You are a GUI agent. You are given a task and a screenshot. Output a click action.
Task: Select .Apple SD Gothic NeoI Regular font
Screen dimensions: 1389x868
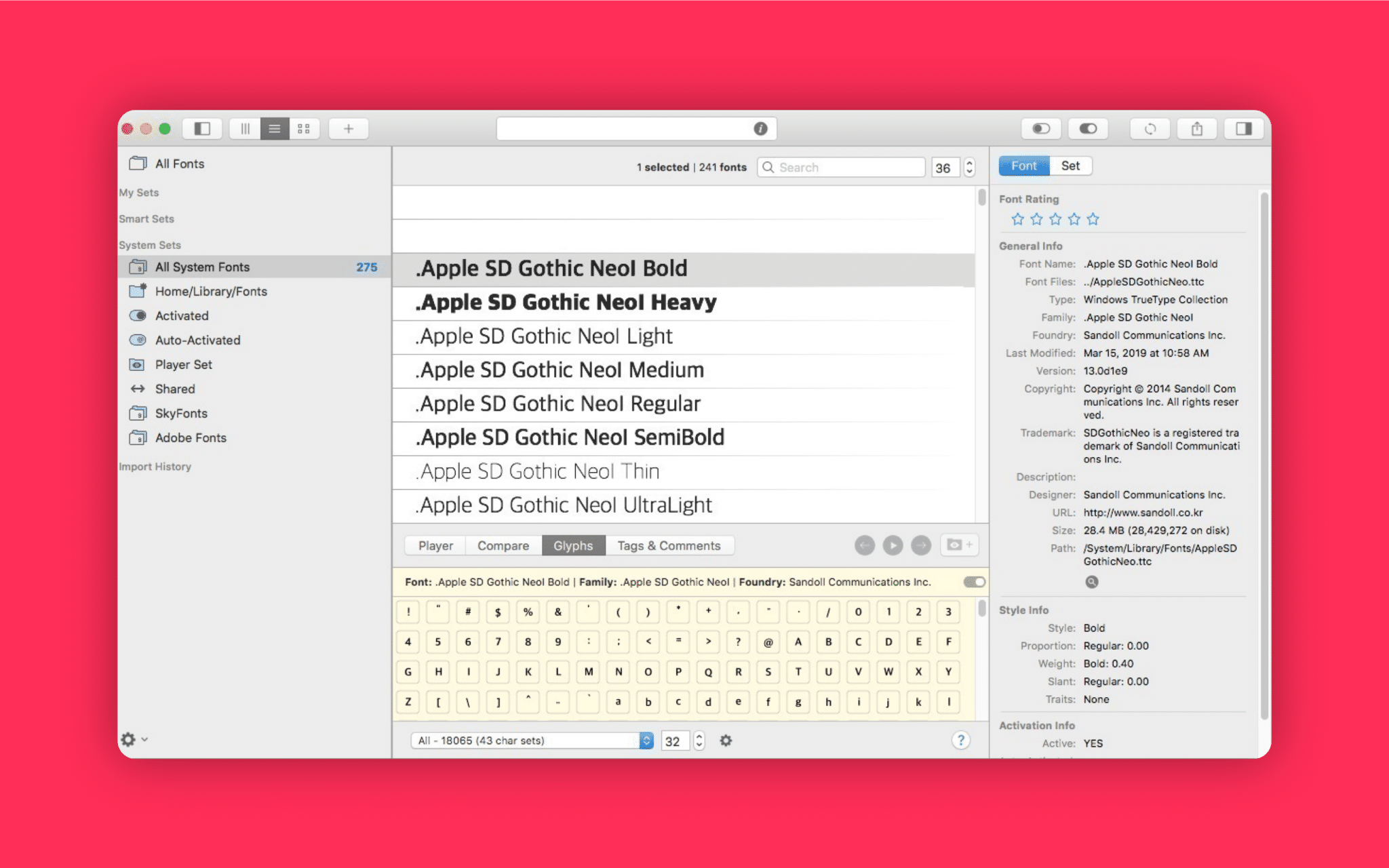[684, 405]
